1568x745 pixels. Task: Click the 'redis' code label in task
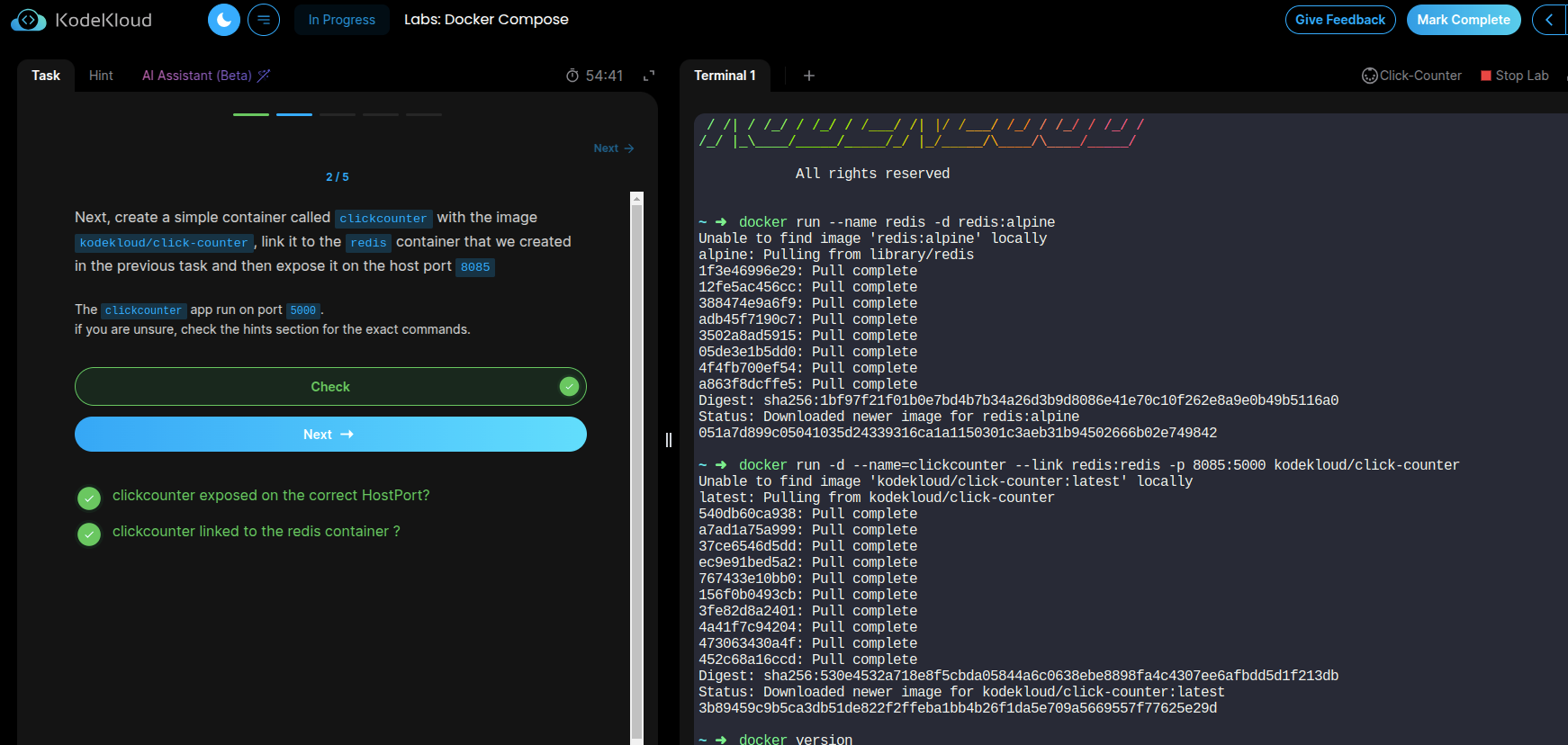tap(368, 243)
